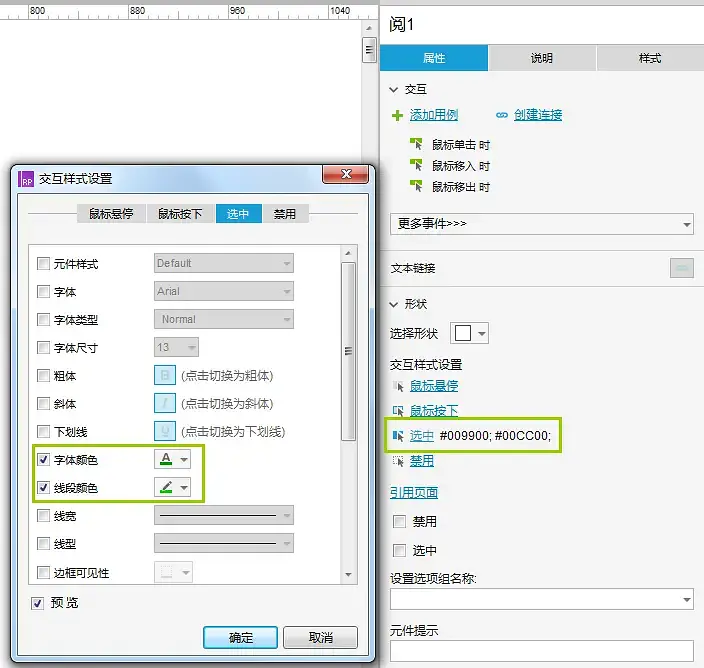
Task: Select the 鼠标移出时 event icon
Action: click(x=416, y=186)
